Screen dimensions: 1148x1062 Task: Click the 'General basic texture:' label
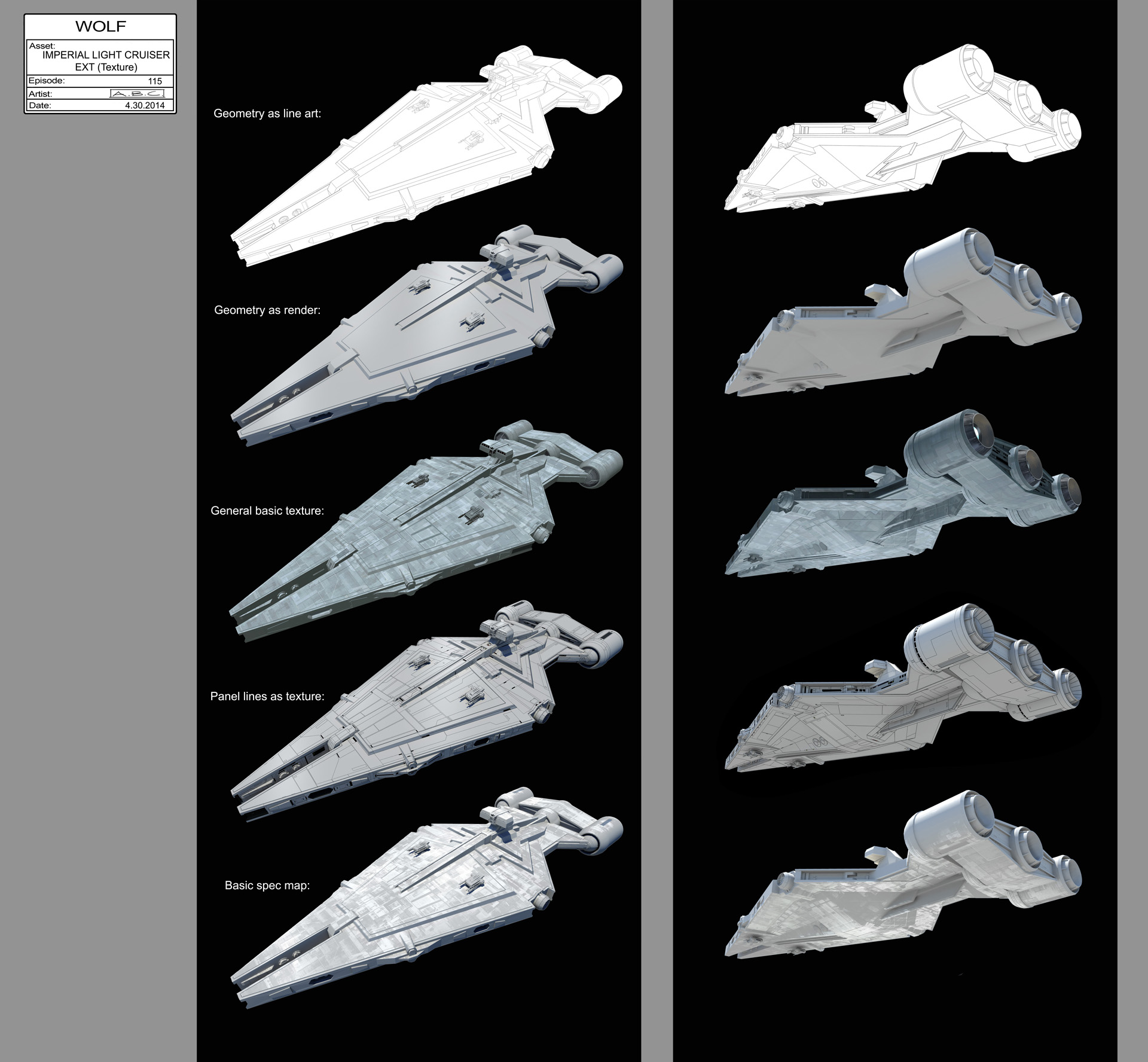point(267,511)
